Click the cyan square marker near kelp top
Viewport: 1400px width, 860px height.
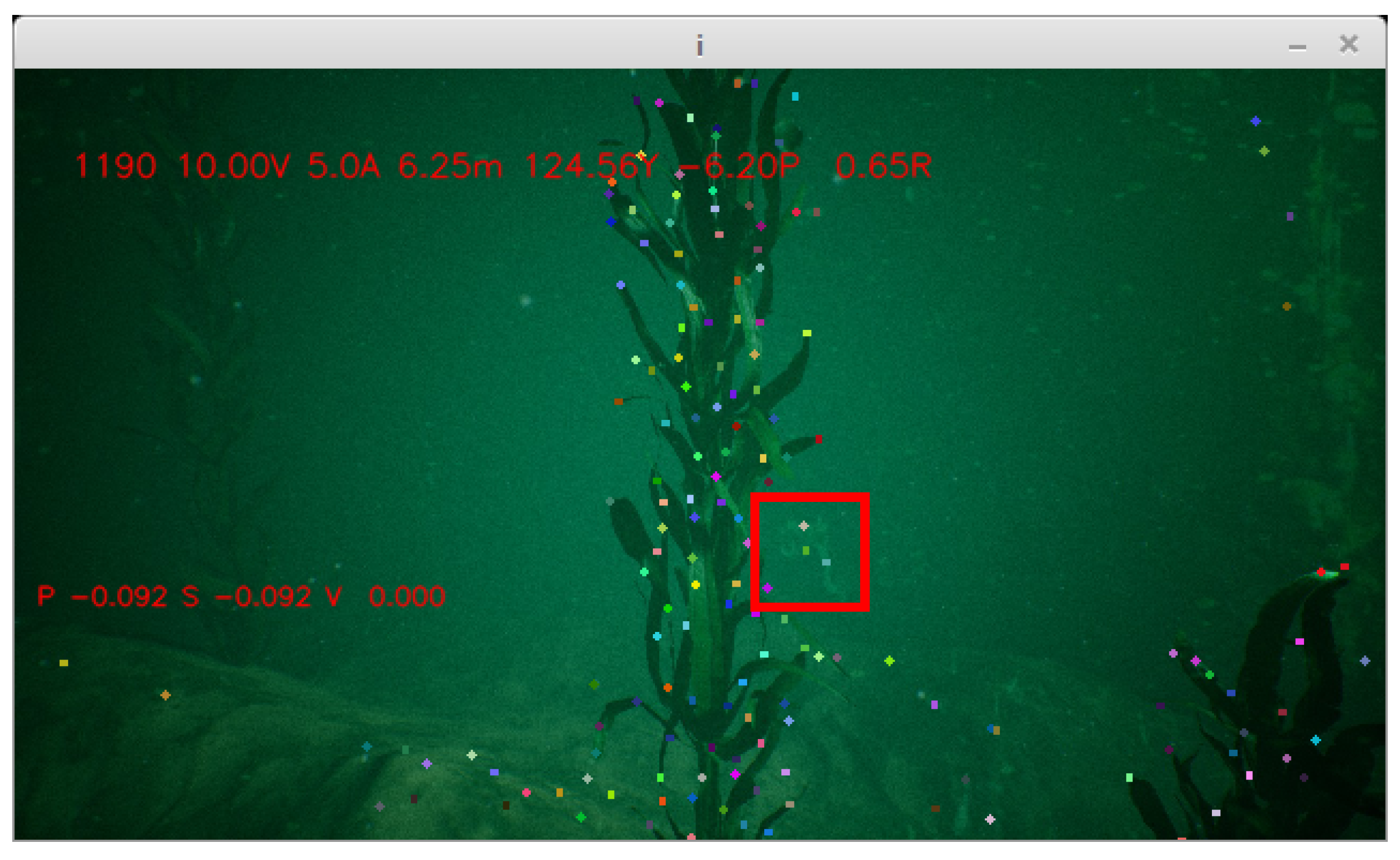795,96
